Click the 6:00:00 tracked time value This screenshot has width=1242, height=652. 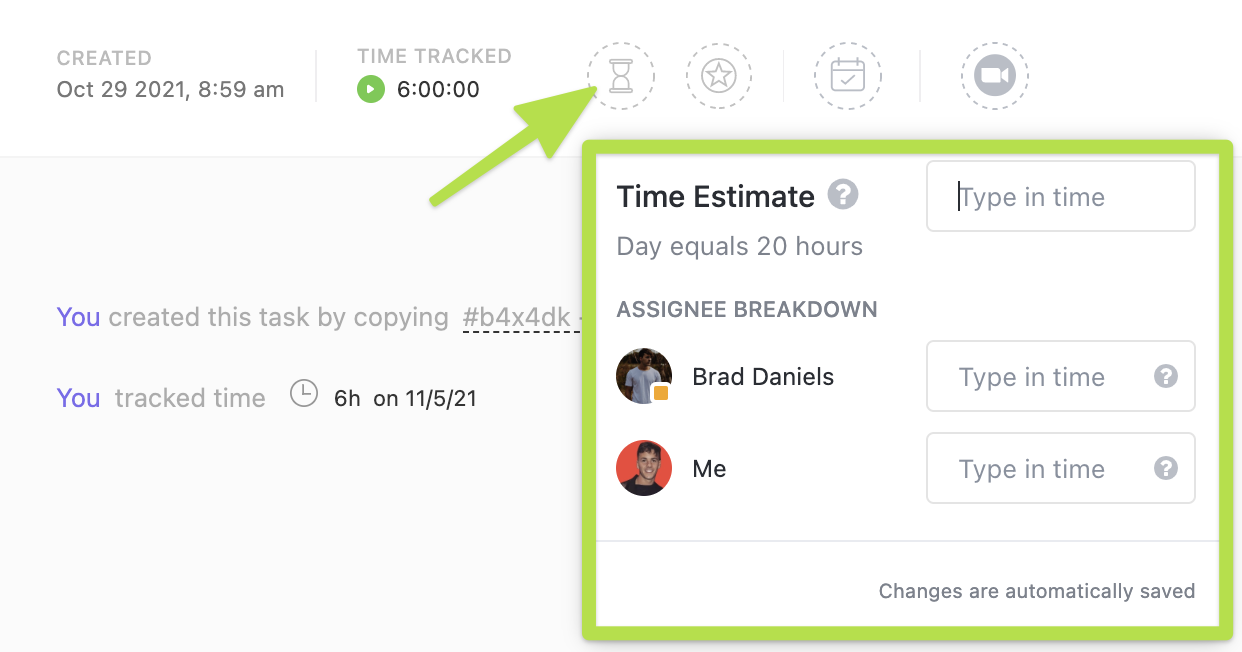point(438,90)
